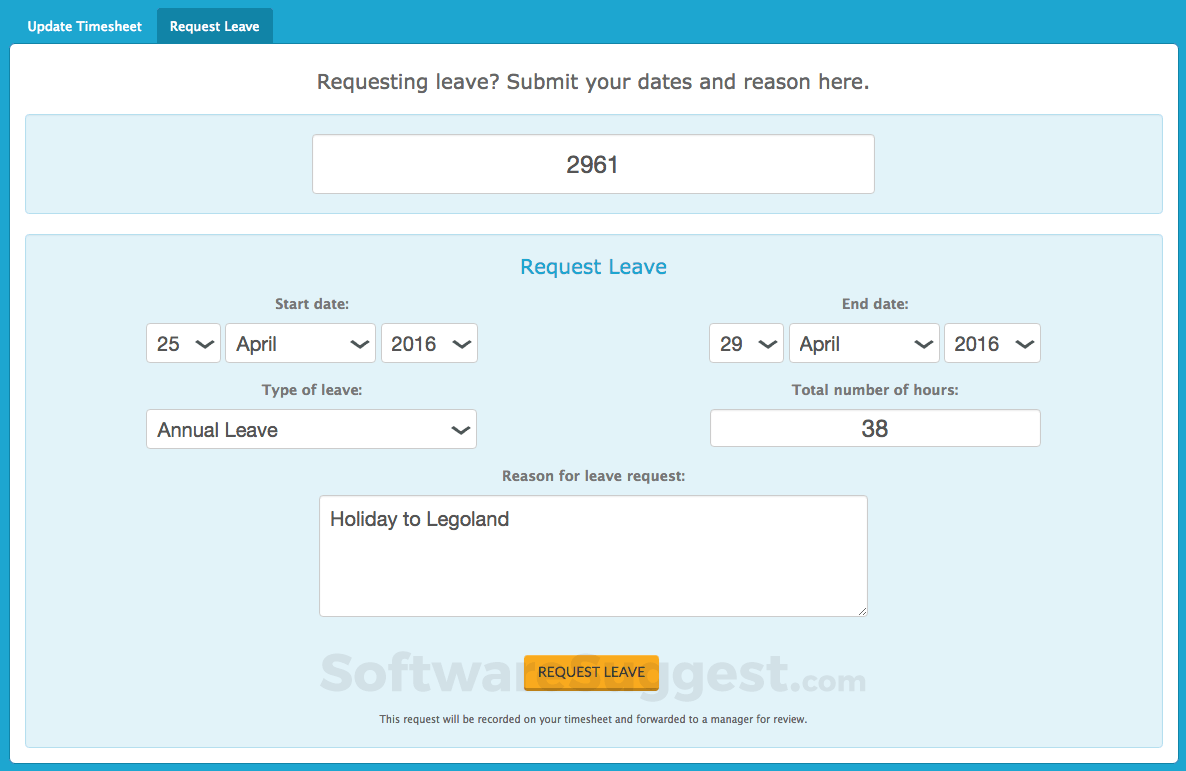Expand the chevron on the Annual Leave selector

pyautogui.click(x=461, y=429)
